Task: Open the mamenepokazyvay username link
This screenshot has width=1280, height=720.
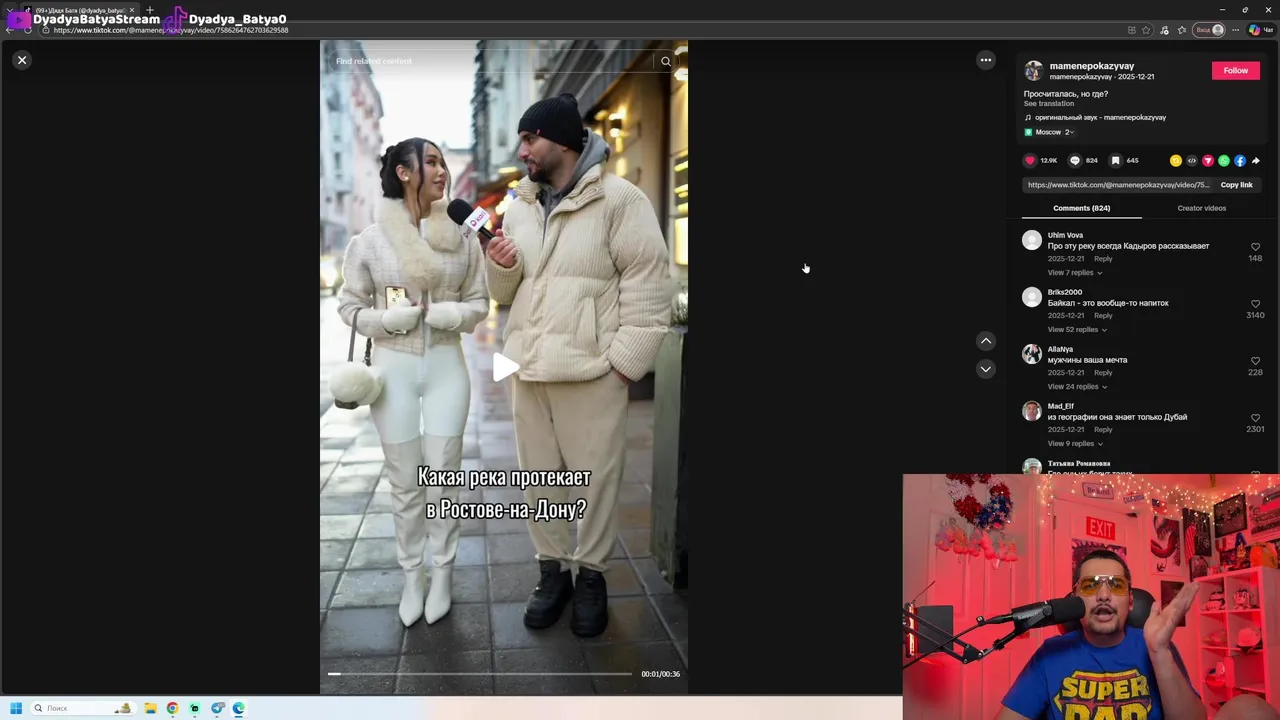Action: pyautogui.click(x=1092, y=66)
